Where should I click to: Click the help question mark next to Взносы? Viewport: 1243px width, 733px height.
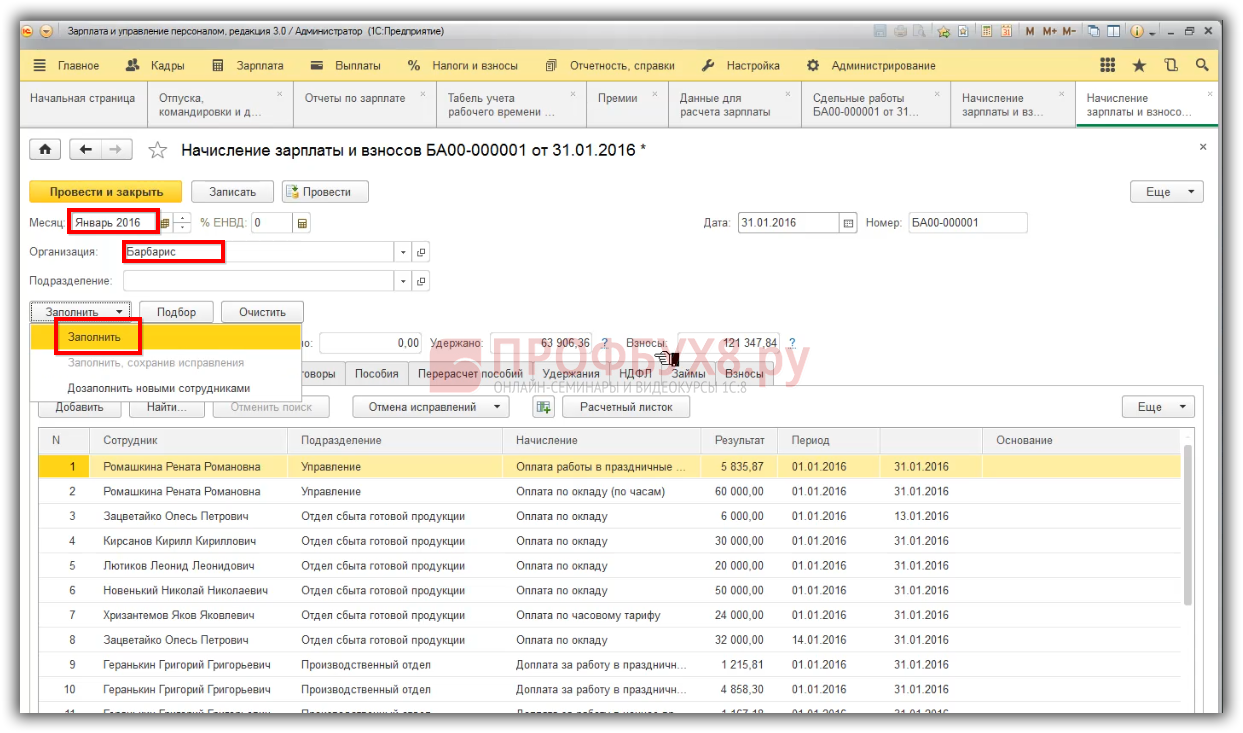tap(792, 343)
